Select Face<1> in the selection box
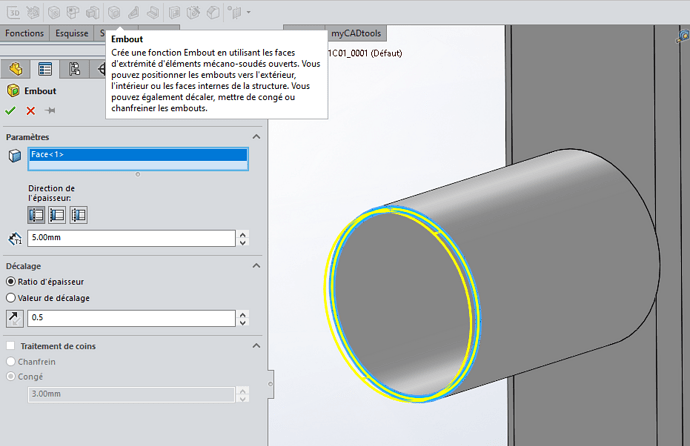Screen dimensions: 690x446 point(138,154)
